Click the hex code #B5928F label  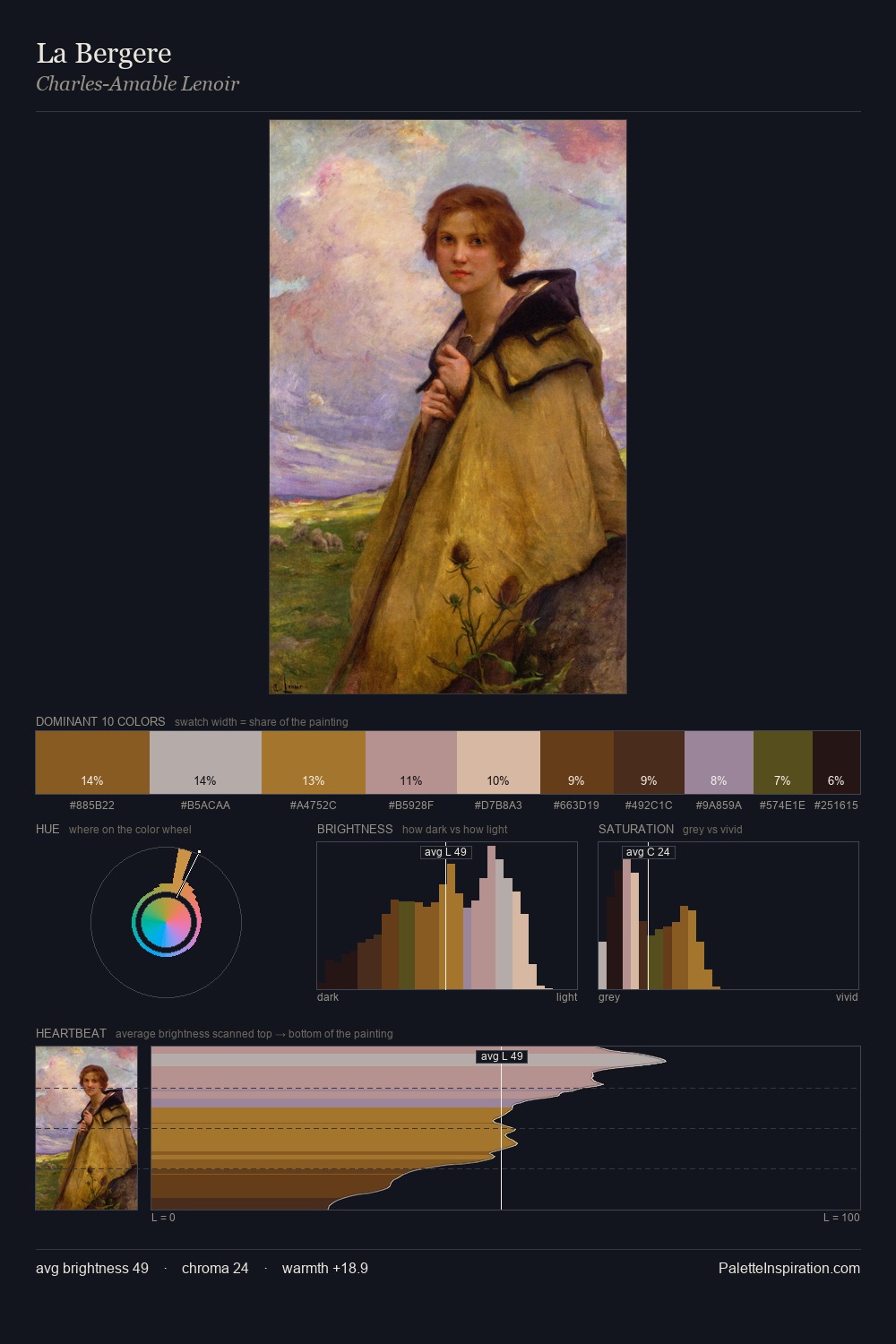411,806
